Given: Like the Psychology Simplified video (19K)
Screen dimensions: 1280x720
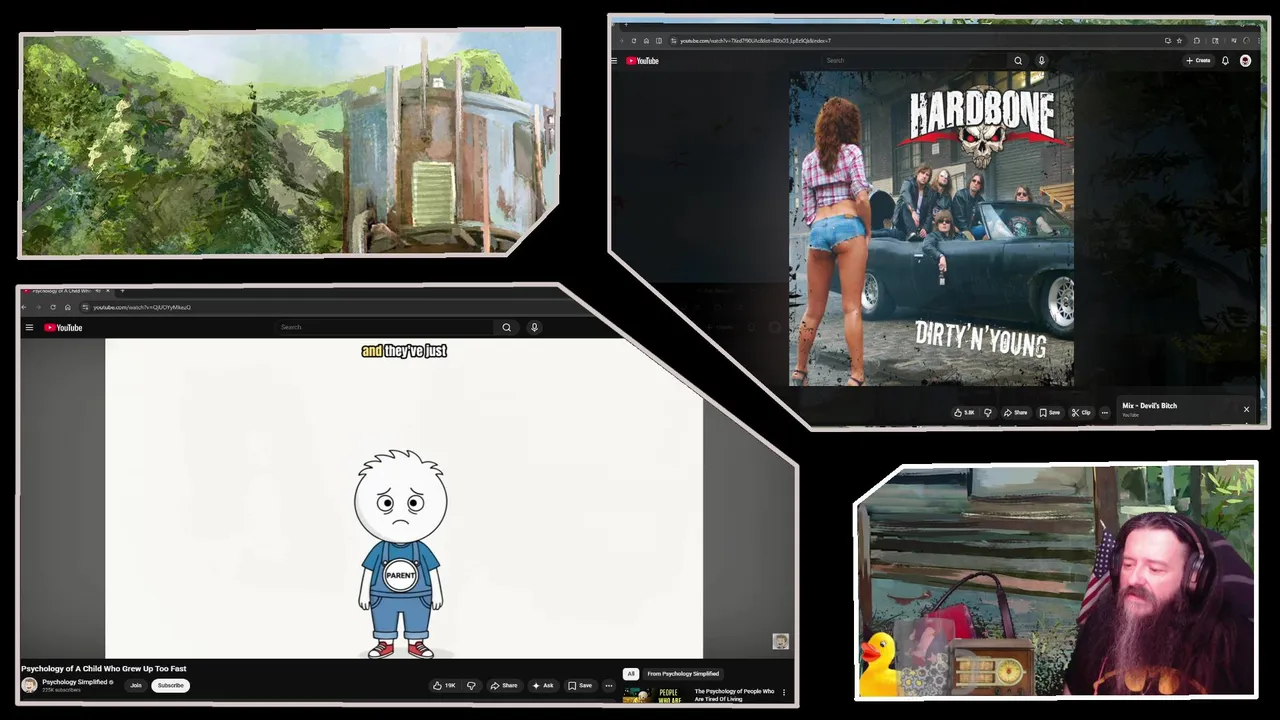Looking at the screenshot, I should [444, 685].
